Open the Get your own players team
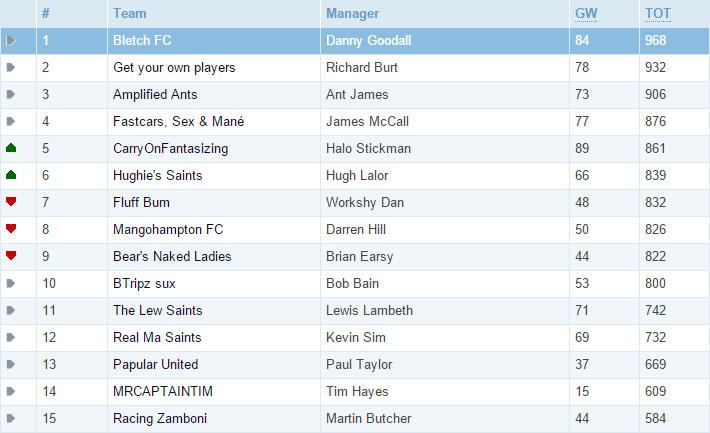This screenshot has width=710, height=433. tap(174, 67)
